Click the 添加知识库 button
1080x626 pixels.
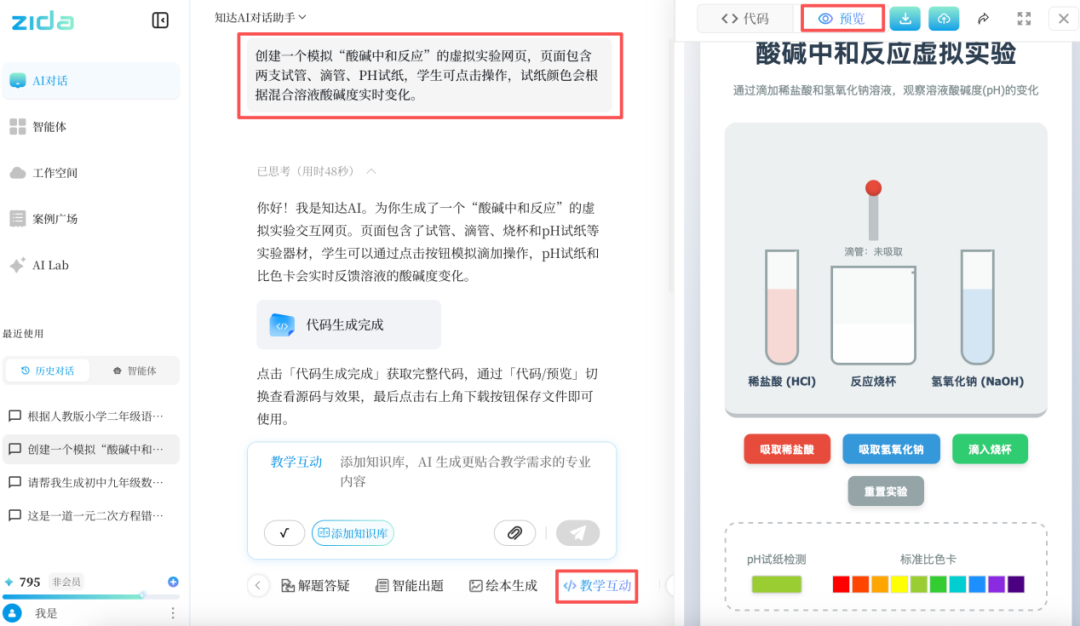coord(353,533)
